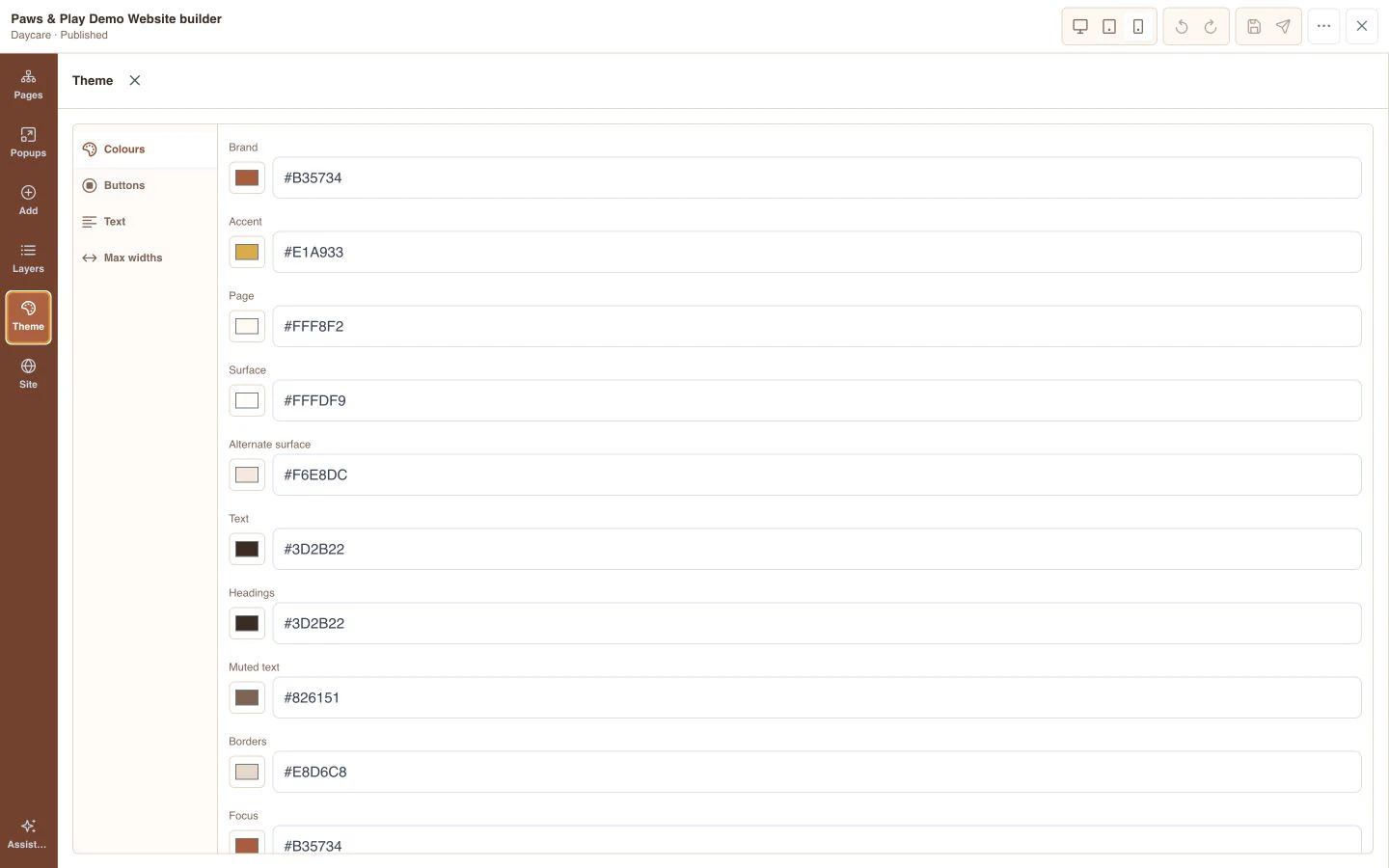Click the Paws & Play Demo title
The image size is (1389, 868).
(116, 18)
